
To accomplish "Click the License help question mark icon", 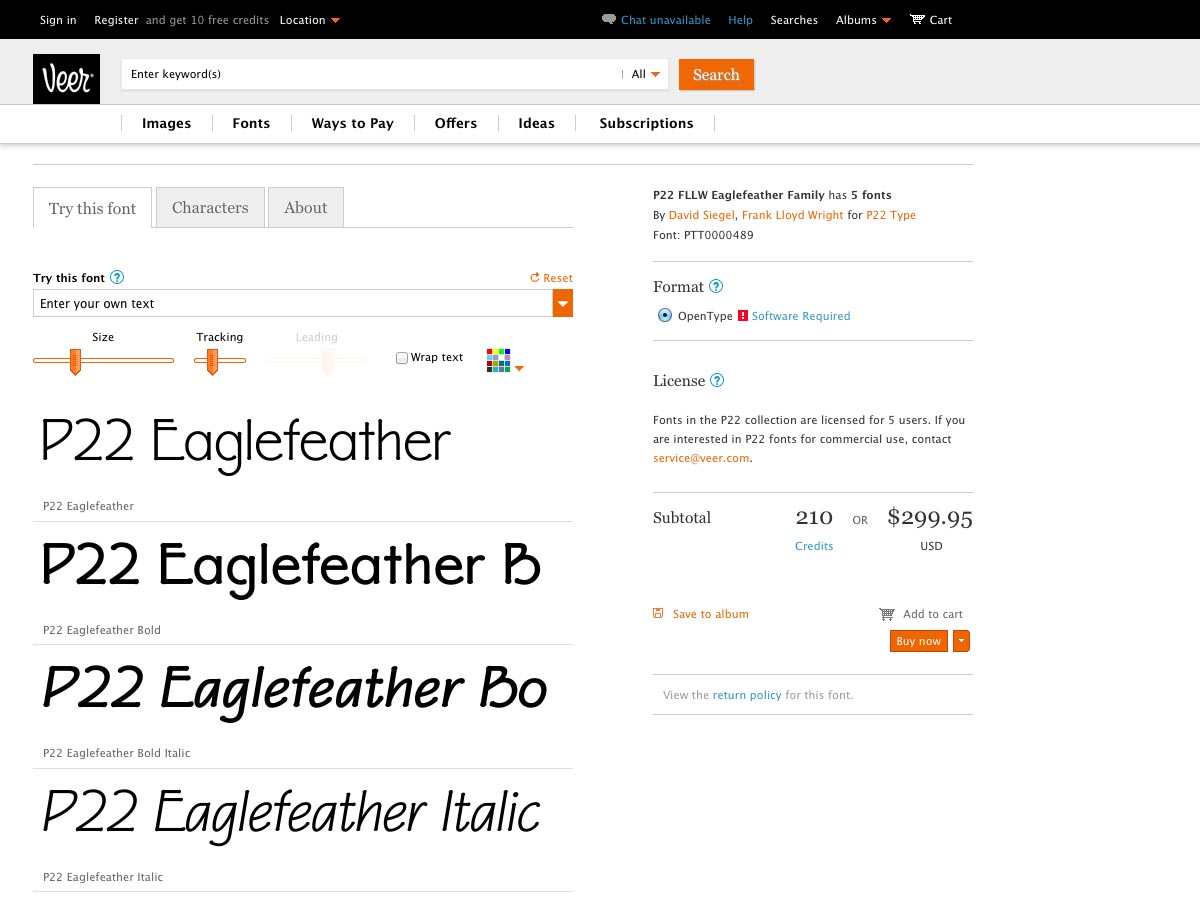I will point(717,381).
